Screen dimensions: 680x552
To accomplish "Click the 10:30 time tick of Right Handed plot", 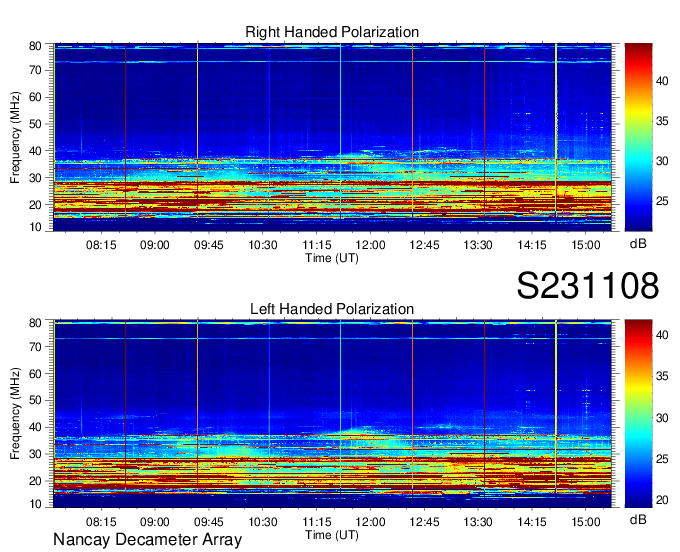I will tap(263, 245).
